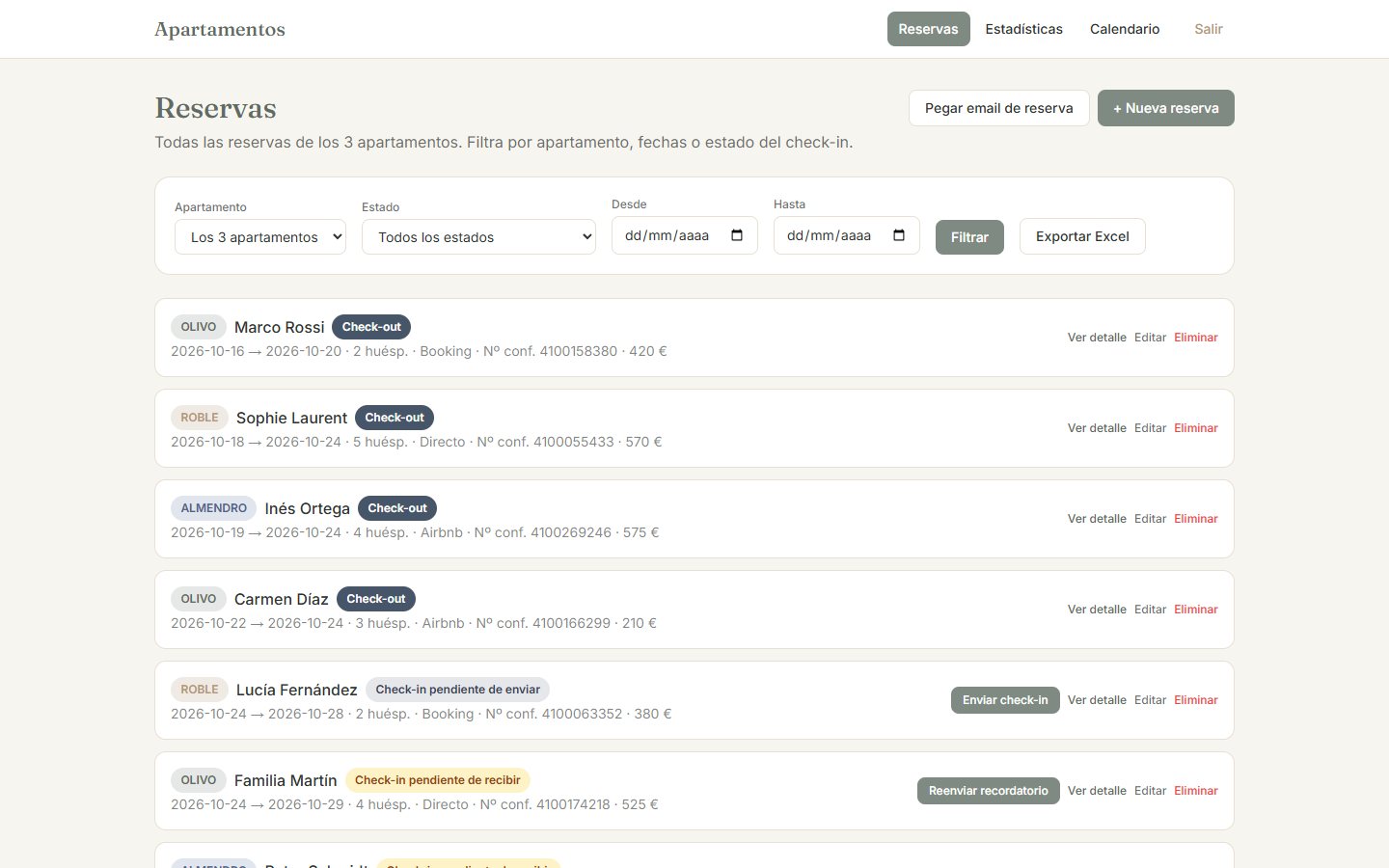Viewport: 1389px width, 868px height.
Task: Edit Inés Ortega reservation
Action: (x=1150, y=519)
